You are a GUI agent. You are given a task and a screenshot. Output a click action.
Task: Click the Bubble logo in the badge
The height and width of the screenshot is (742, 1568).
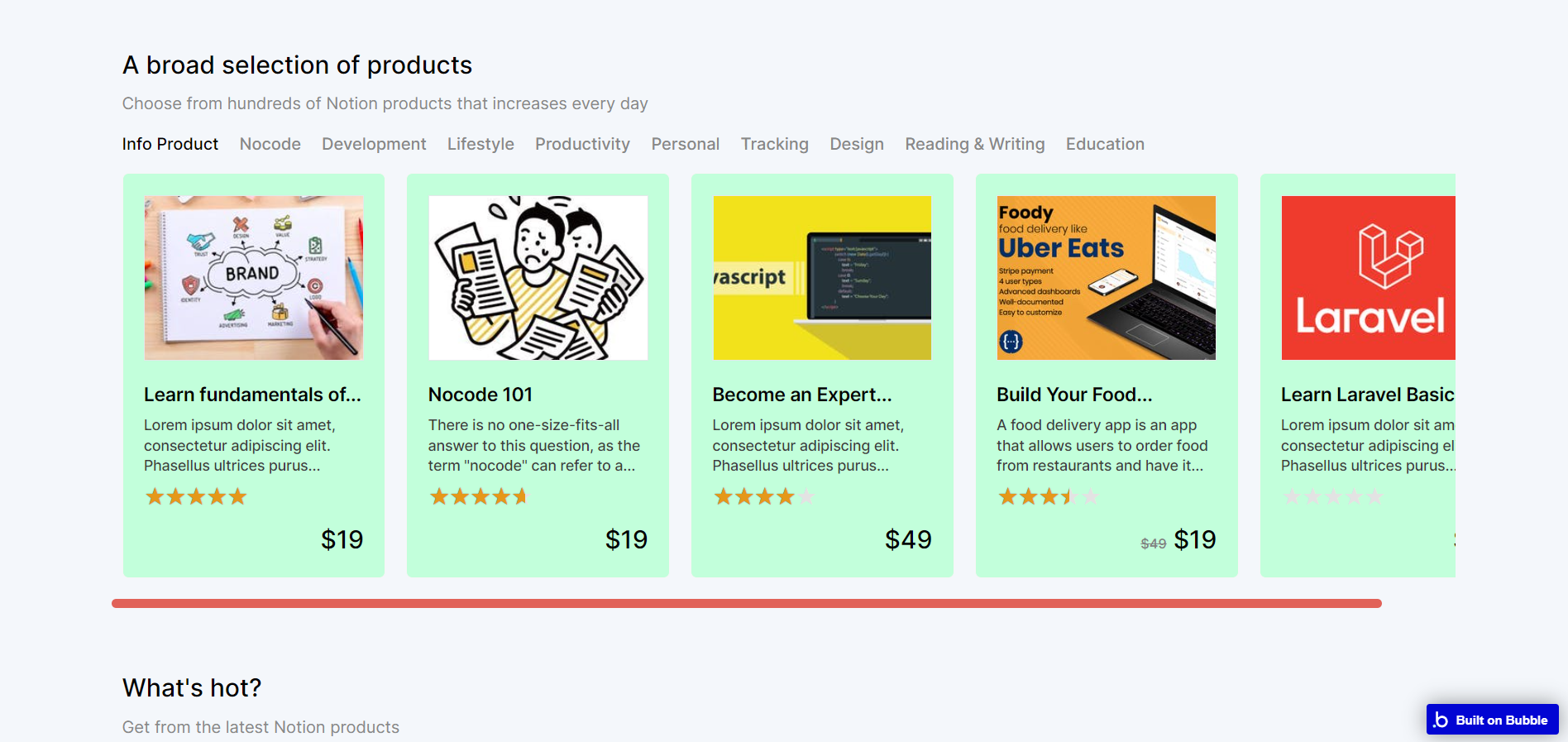(x=1441, y=720)
